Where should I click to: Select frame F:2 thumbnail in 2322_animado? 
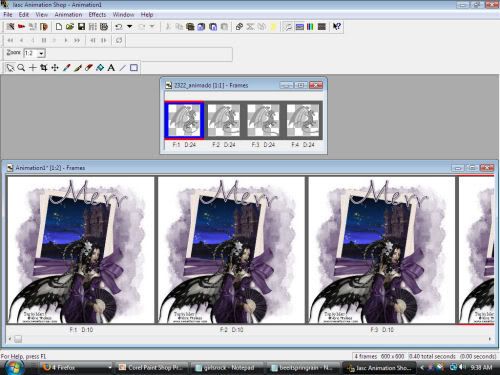coord(224,120)
